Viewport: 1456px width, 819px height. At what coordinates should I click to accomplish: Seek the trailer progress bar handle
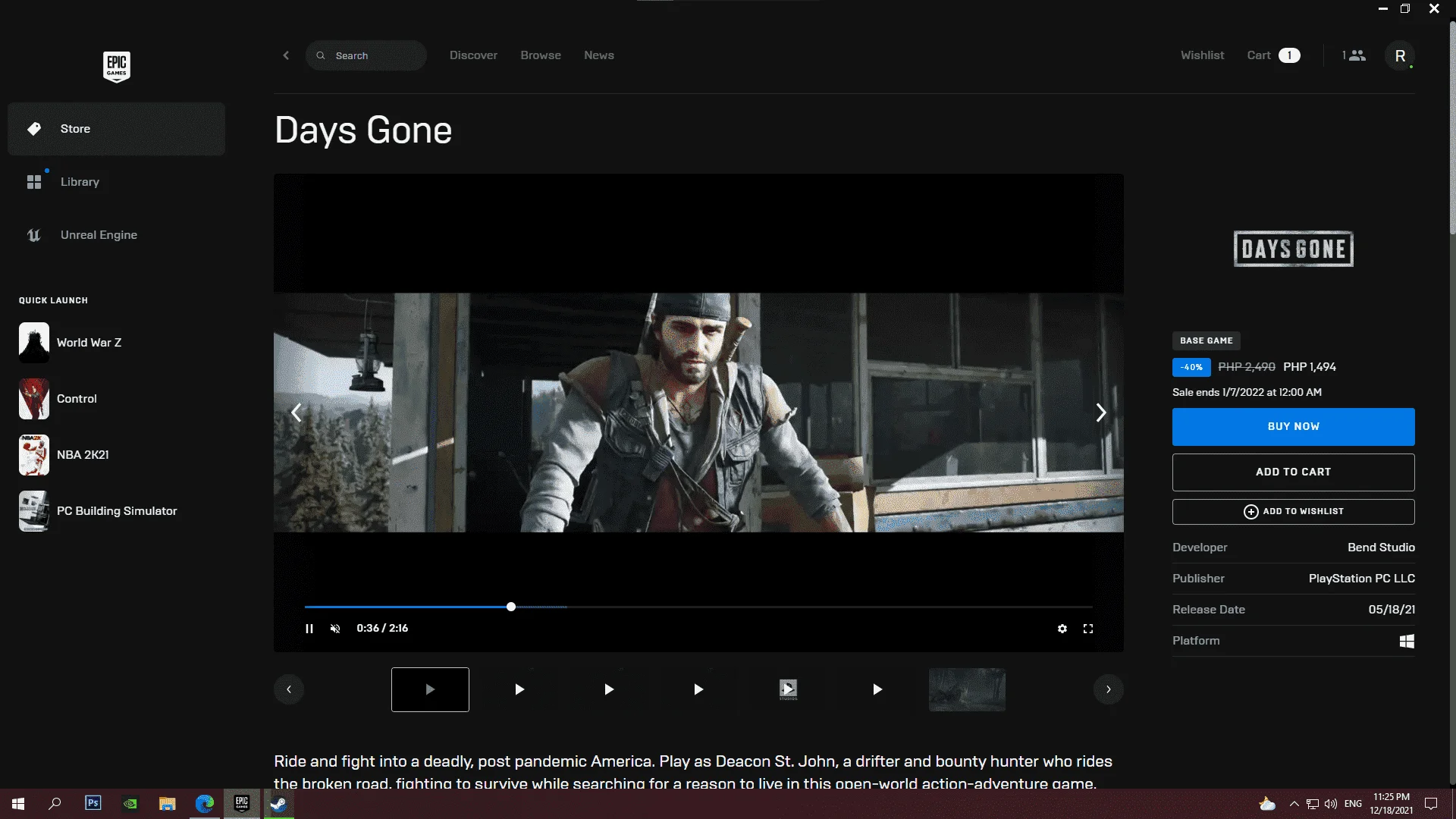coord(511,607)
